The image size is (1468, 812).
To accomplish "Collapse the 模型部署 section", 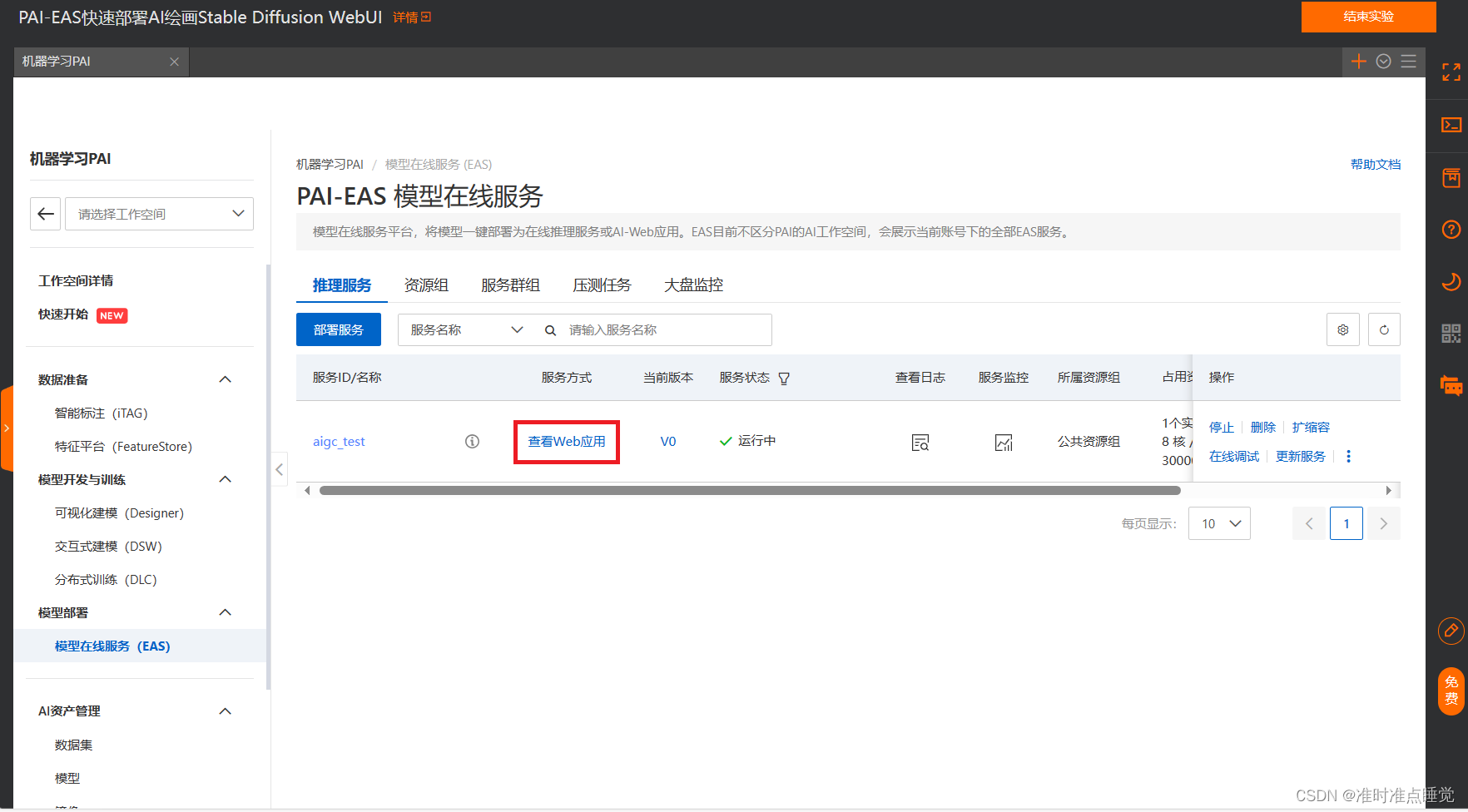I will [x=225, y=612].
